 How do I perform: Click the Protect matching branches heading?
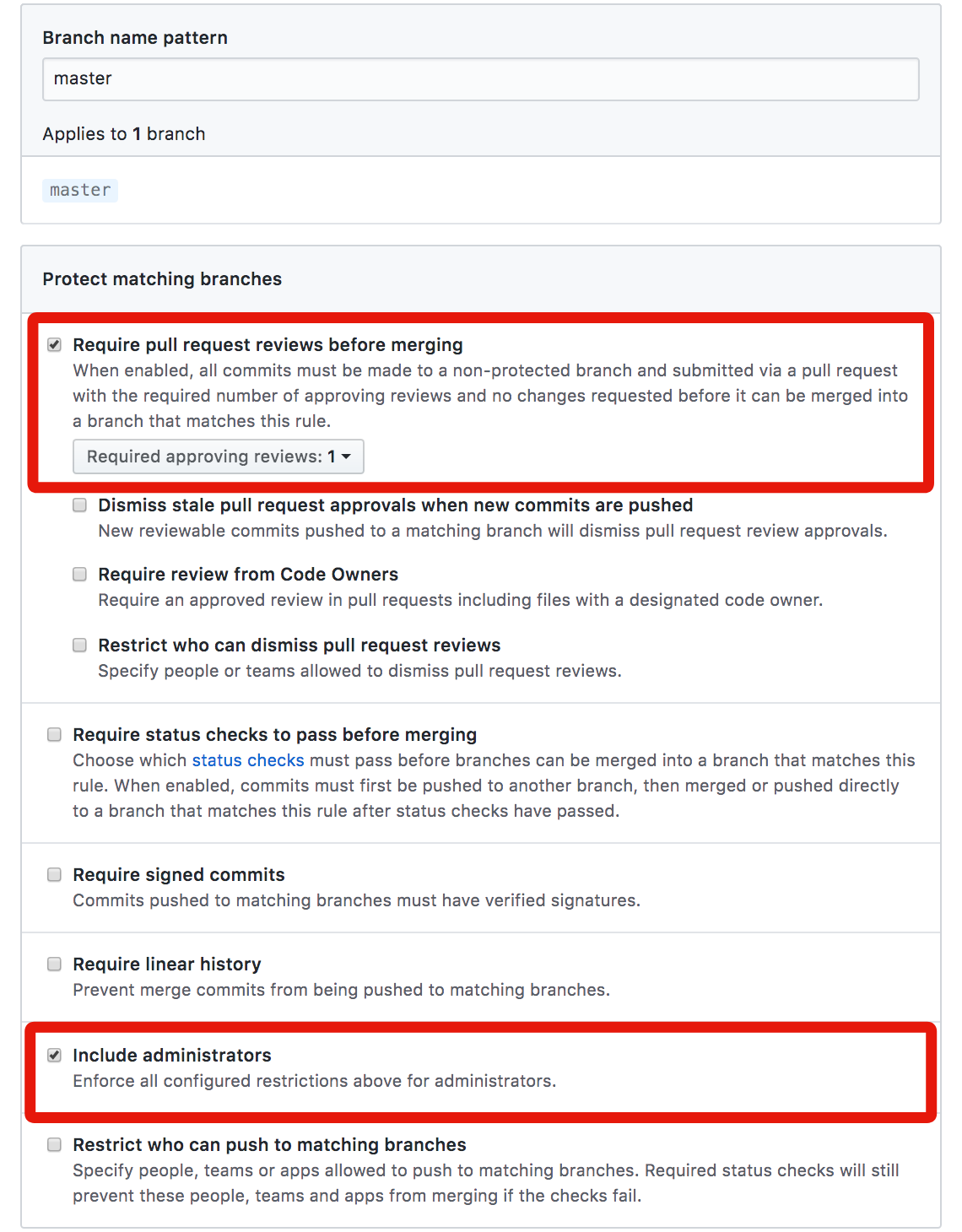[163, 279]
